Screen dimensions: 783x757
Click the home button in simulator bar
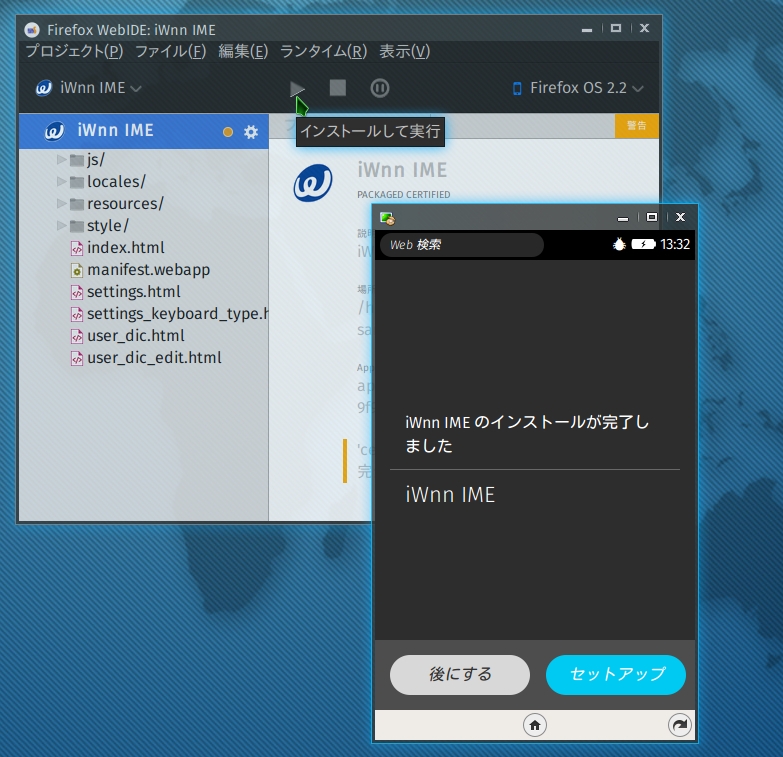point(535,725)
